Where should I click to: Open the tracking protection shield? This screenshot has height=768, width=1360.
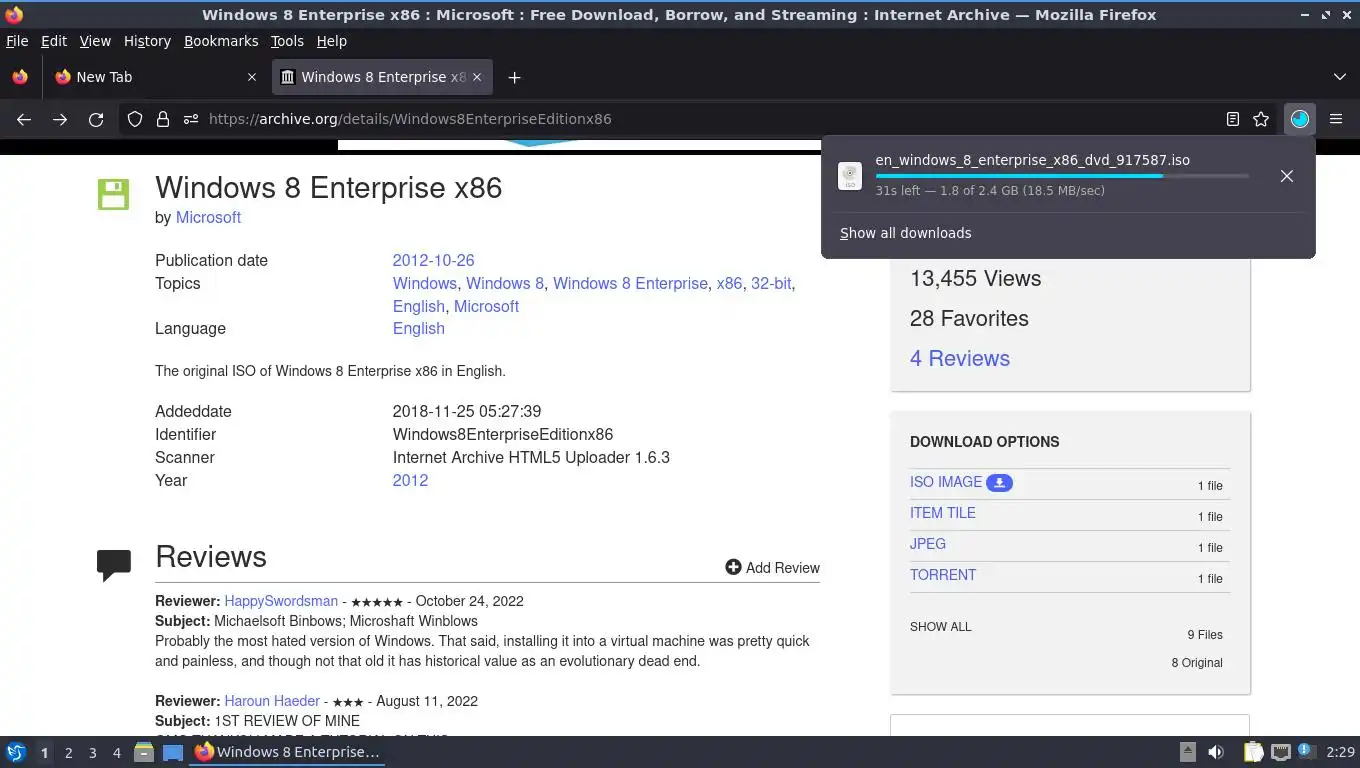(x=135, y=119)
